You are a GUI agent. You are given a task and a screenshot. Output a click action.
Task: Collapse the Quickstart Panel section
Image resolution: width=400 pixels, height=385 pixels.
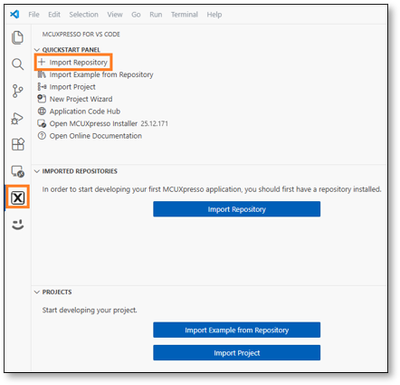pyautogui.click(x=37, y=50)
